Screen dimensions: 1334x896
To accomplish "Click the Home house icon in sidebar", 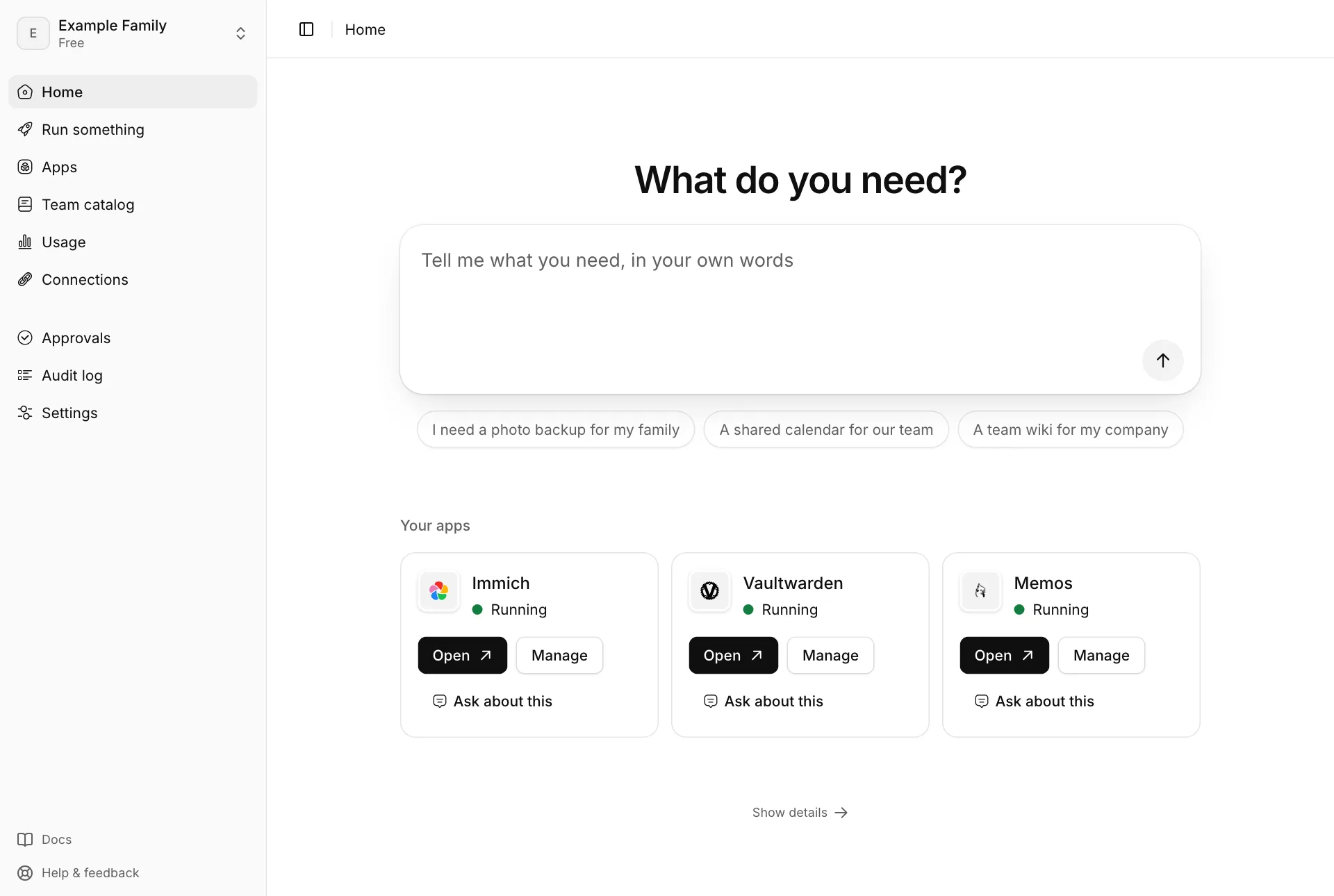I will [25, 92].
